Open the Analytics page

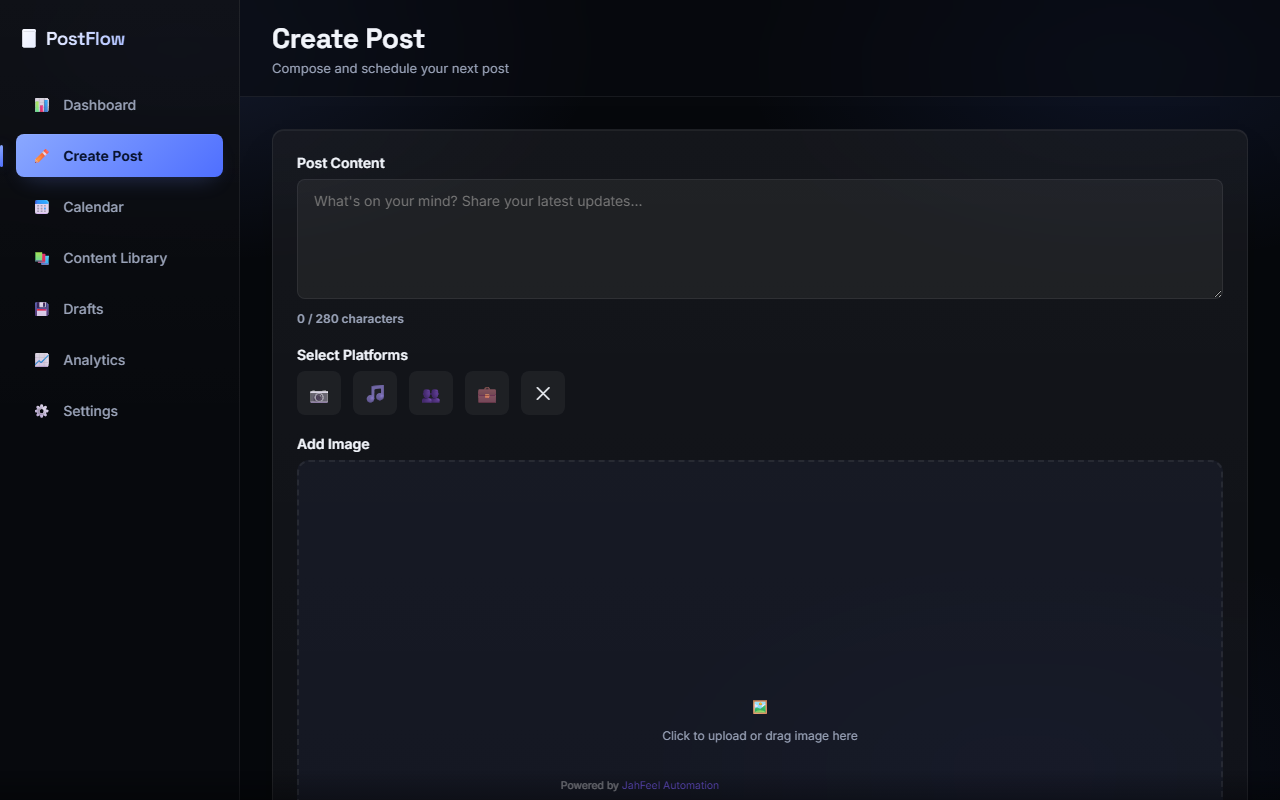(119, 360)
